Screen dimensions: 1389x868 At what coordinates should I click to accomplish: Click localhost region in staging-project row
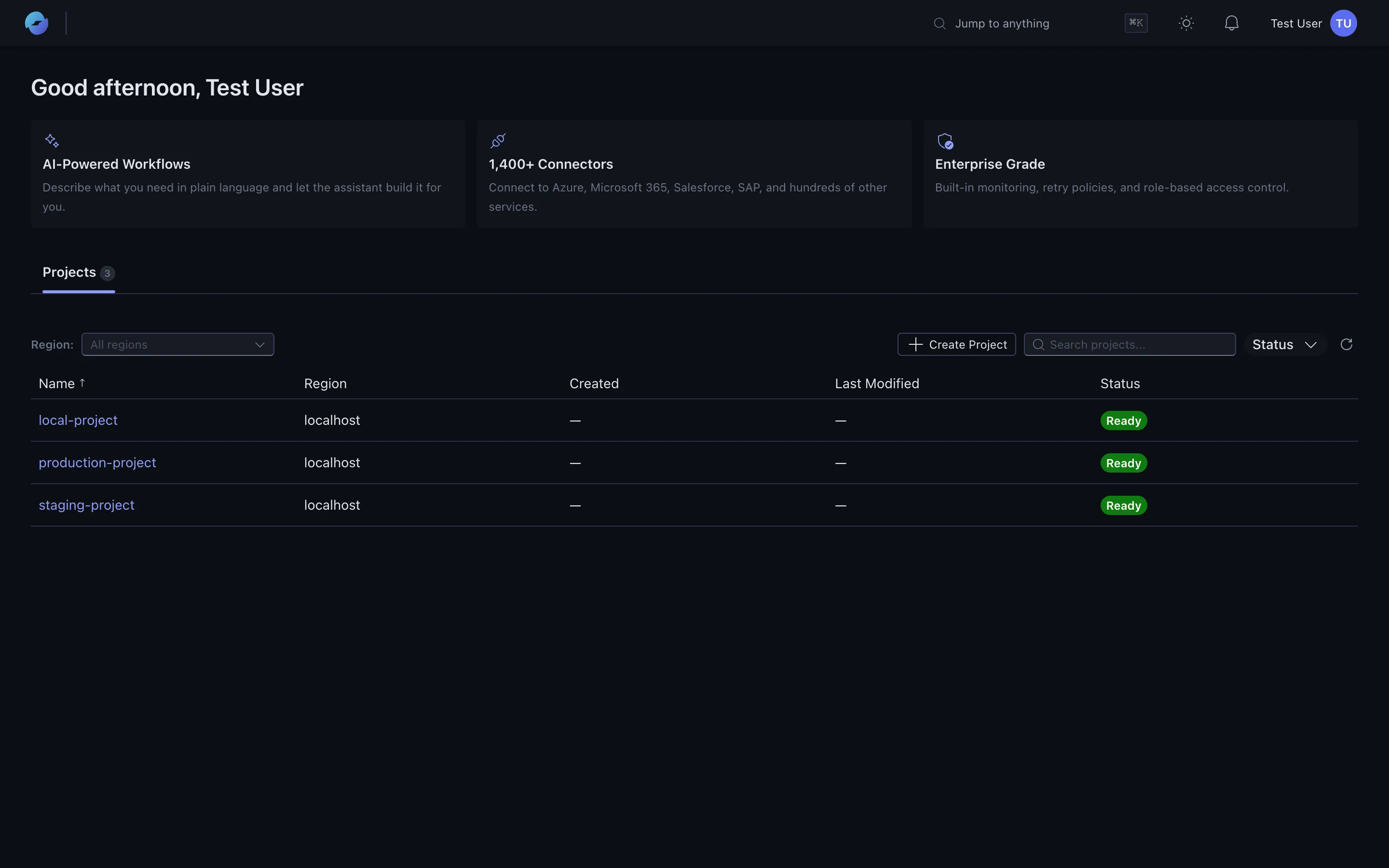[332, 505]
